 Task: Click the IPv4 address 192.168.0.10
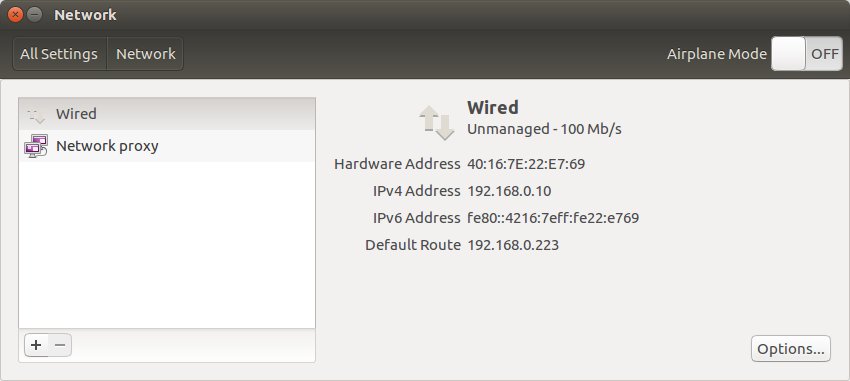coord(509,191)
